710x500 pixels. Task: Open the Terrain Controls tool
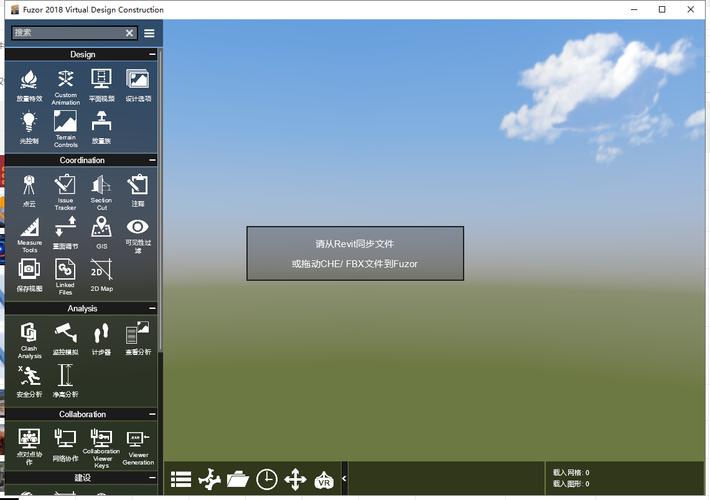point(66,129)
